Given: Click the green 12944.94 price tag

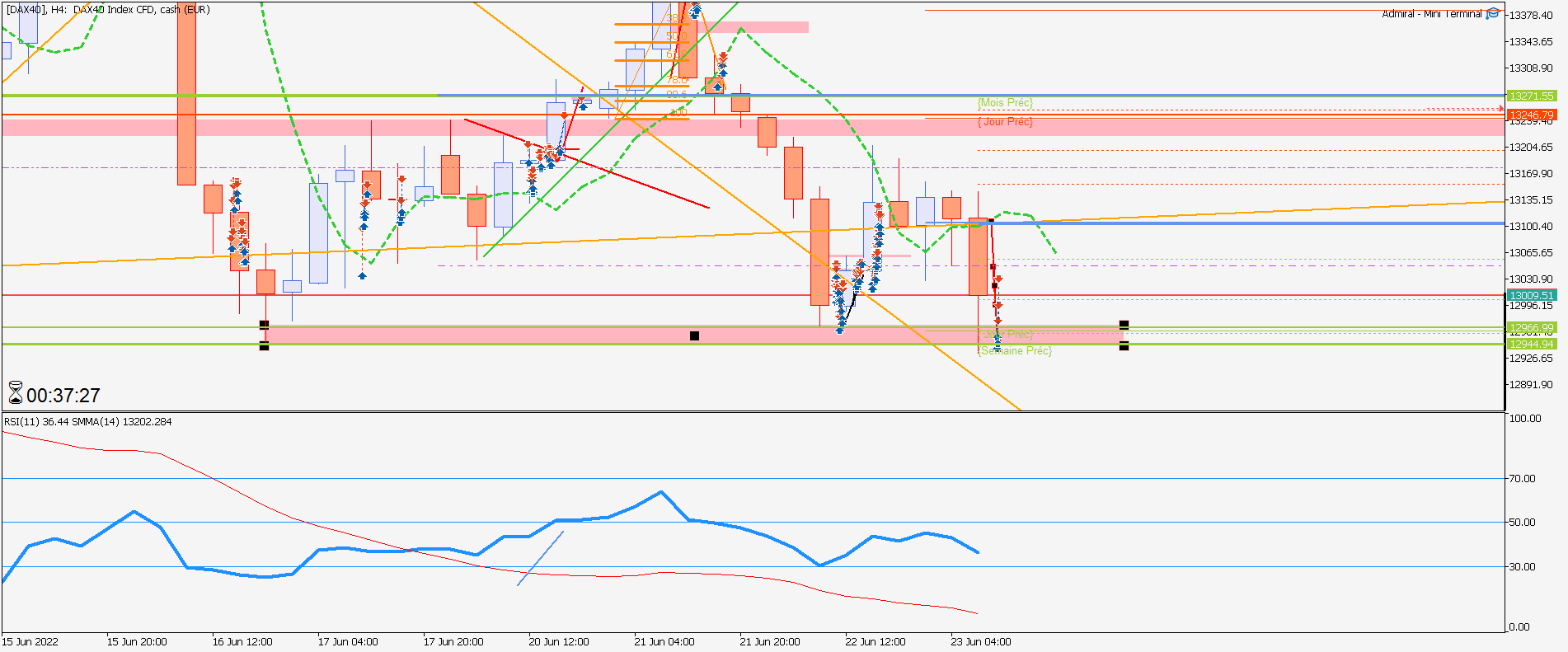Looking at the screenshot, I should (1532, 344).
